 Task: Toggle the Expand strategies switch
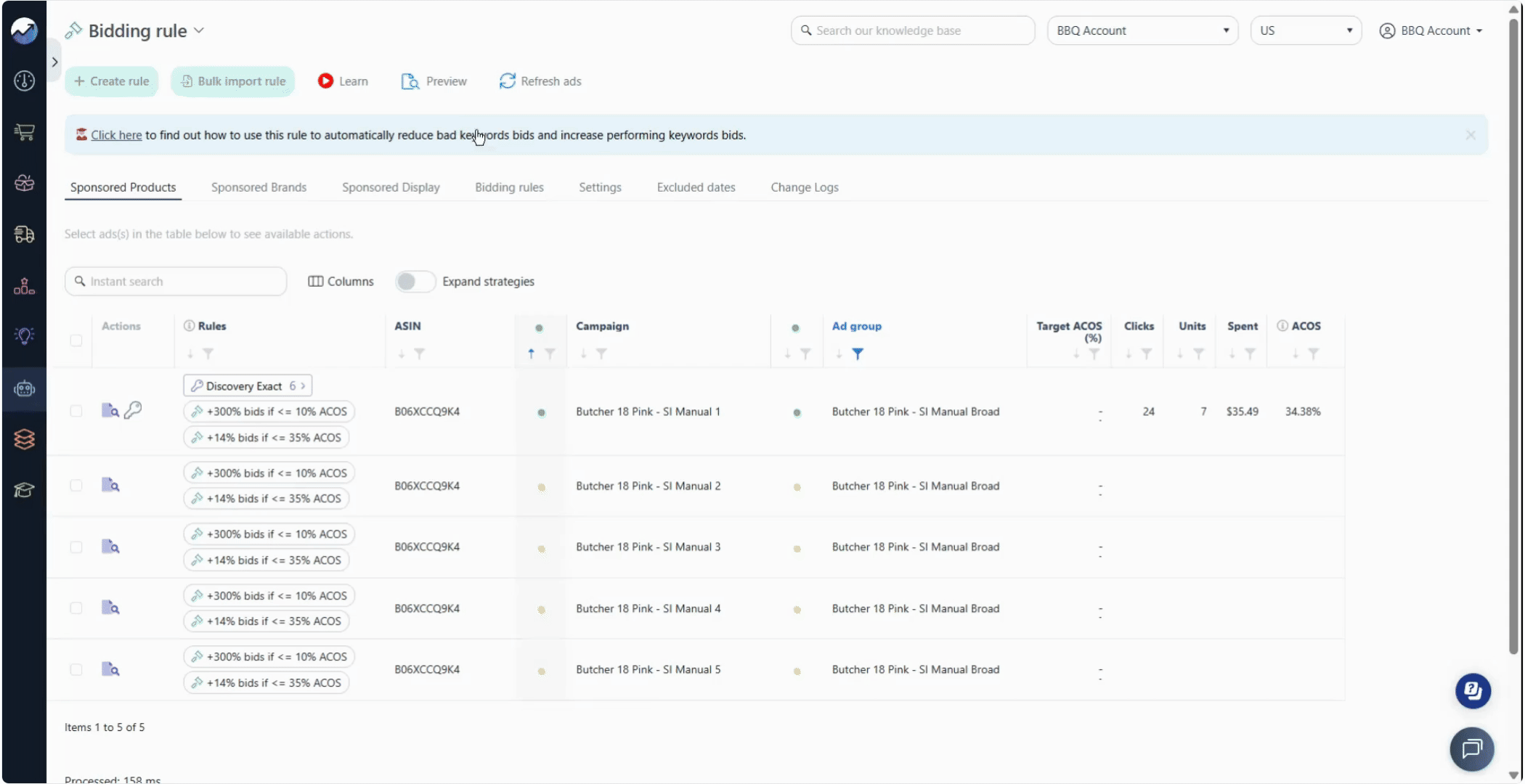point(415,282)
